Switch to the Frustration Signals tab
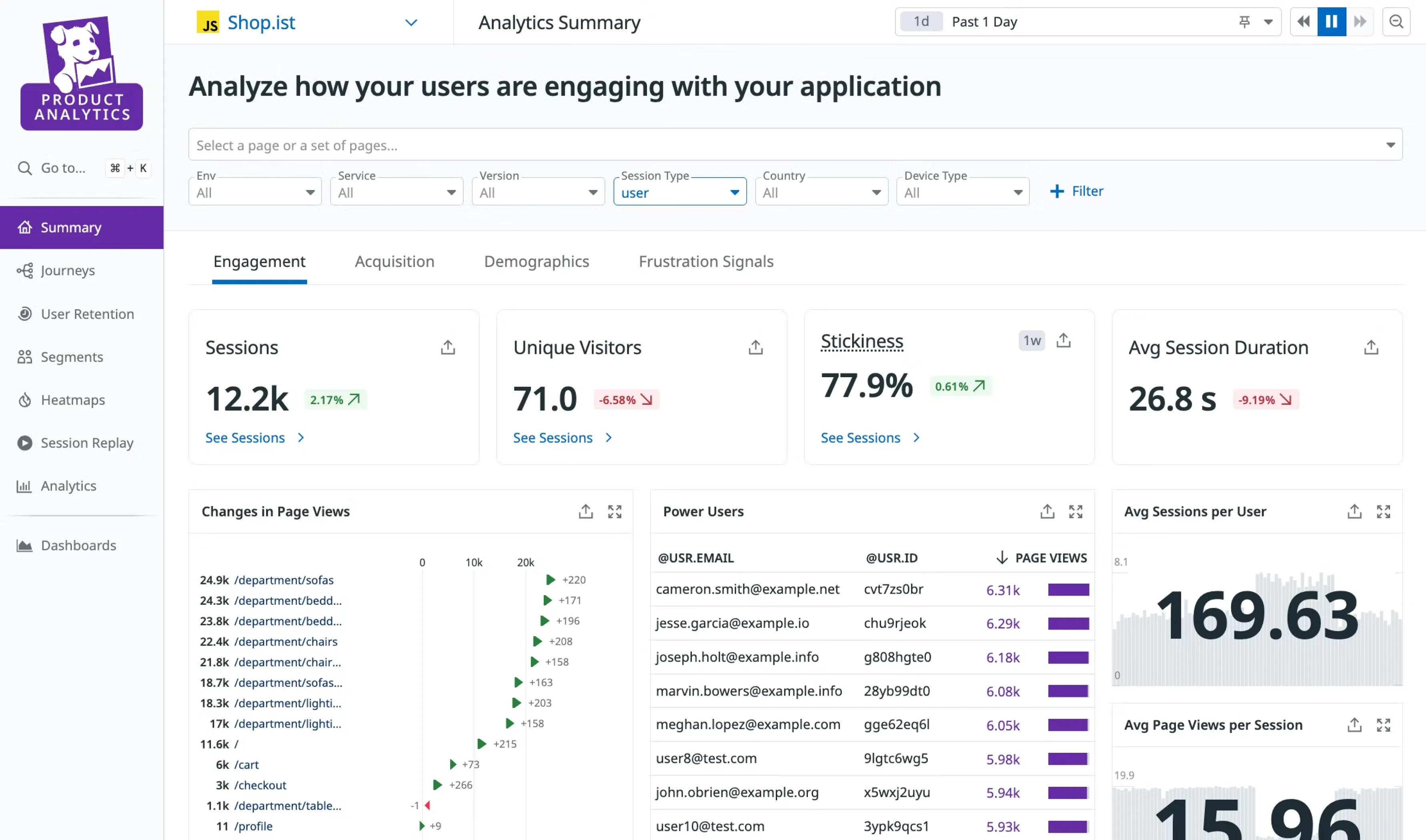 coord(705,262)
